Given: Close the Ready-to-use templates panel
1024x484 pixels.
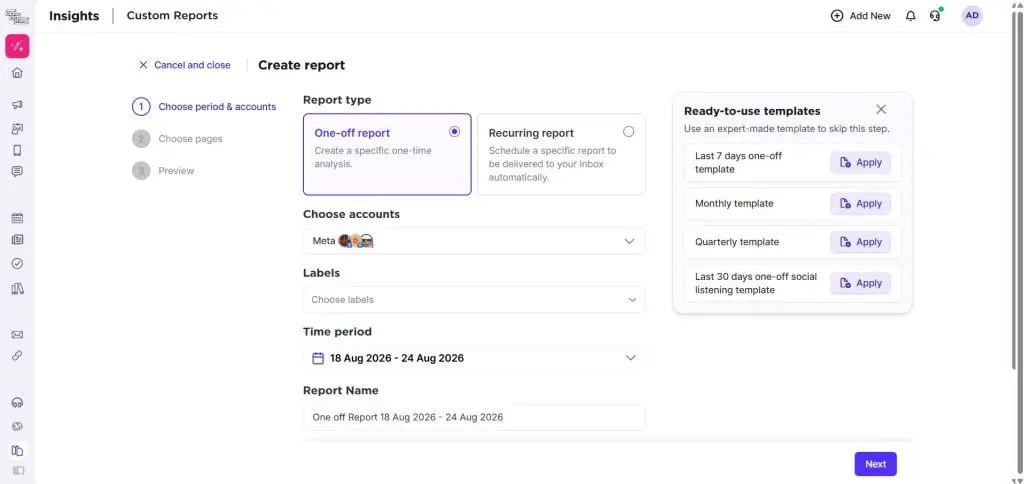Looking at the screenshot, I should pos(881,109).
